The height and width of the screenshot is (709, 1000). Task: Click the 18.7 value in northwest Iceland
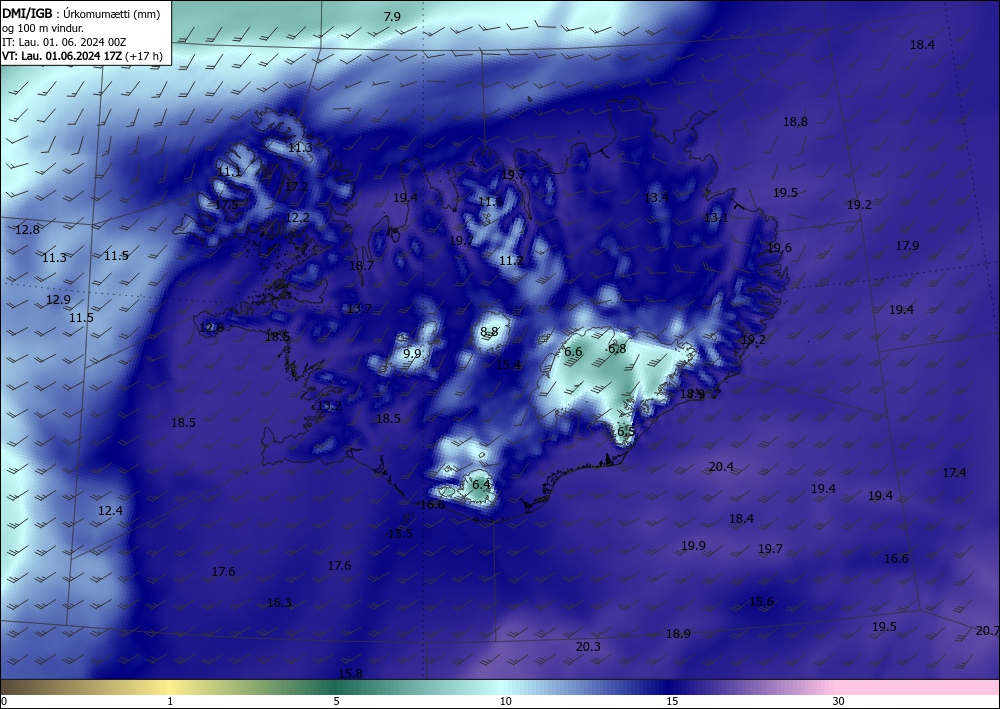coord(362,265)
